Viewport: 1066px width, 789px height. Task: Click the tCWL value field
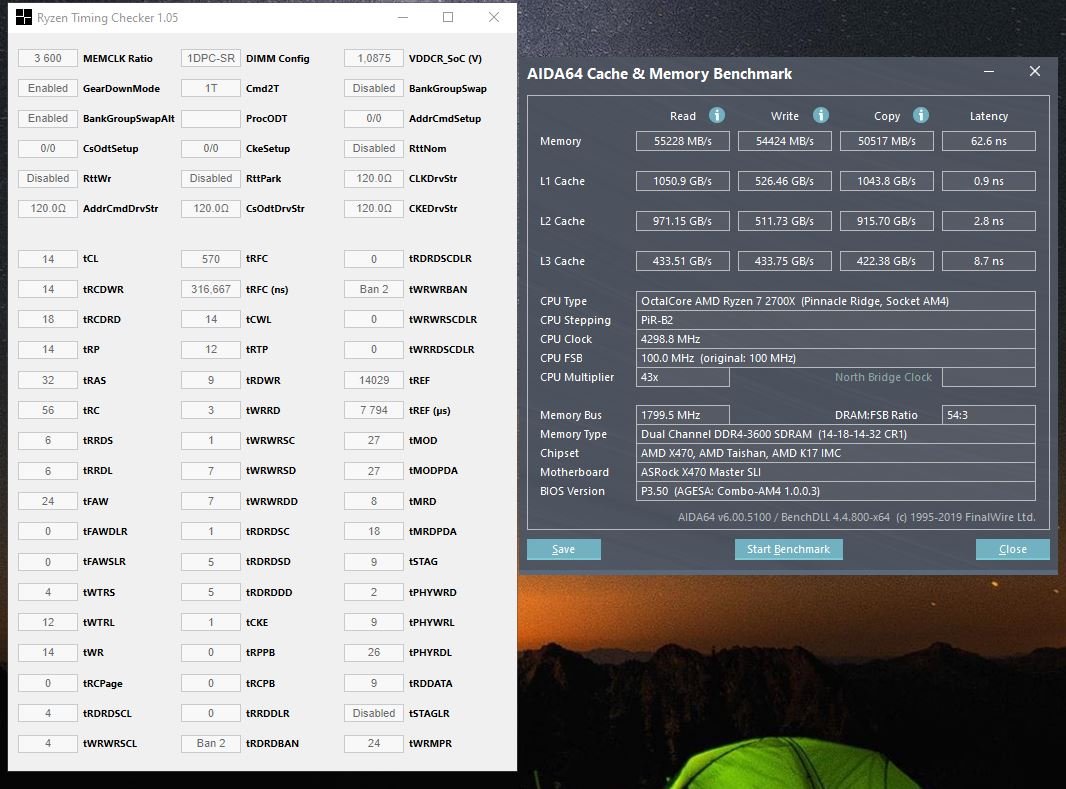pos(211,319)
